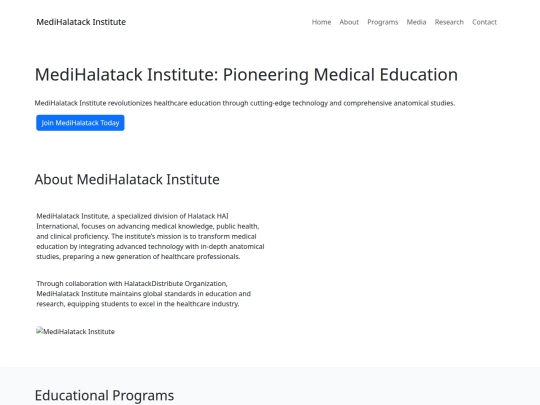Click the paragraph starting 'Through collaboration with'
The height and width of the screenshot is (405, 540).
click(x=144, y=294)
